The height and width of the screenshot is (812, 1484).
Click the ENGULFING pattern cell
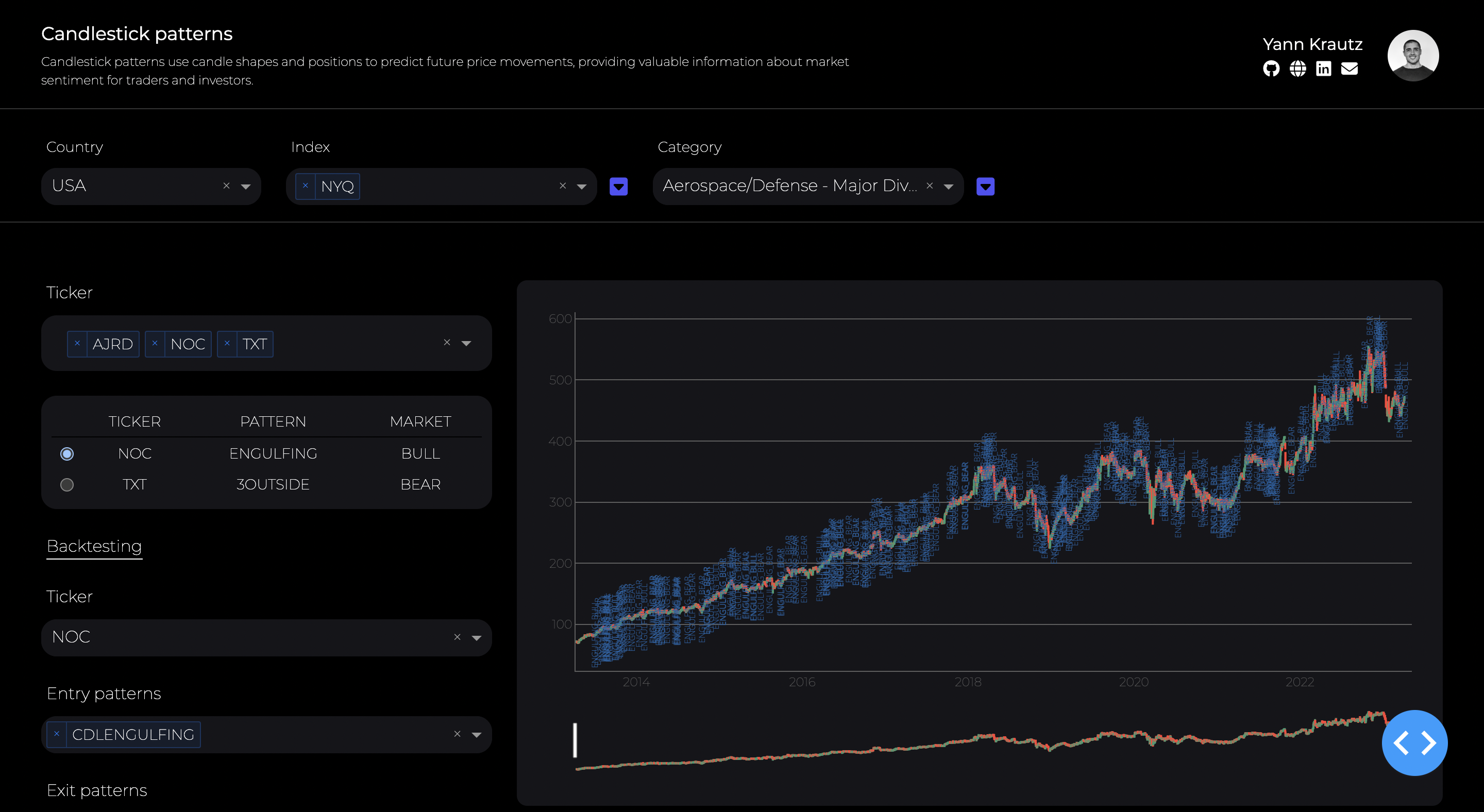273,454
